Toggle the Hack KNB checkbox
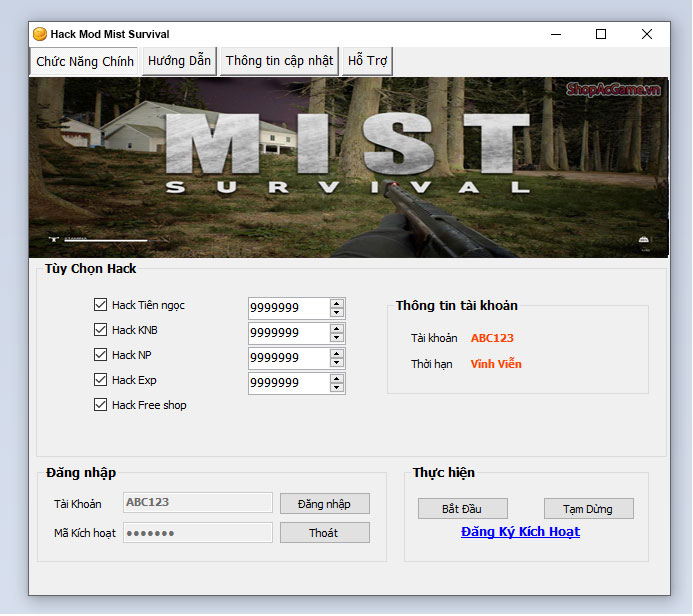The height and width of the screenshot is (616, 693). click(x=100, y=330)
